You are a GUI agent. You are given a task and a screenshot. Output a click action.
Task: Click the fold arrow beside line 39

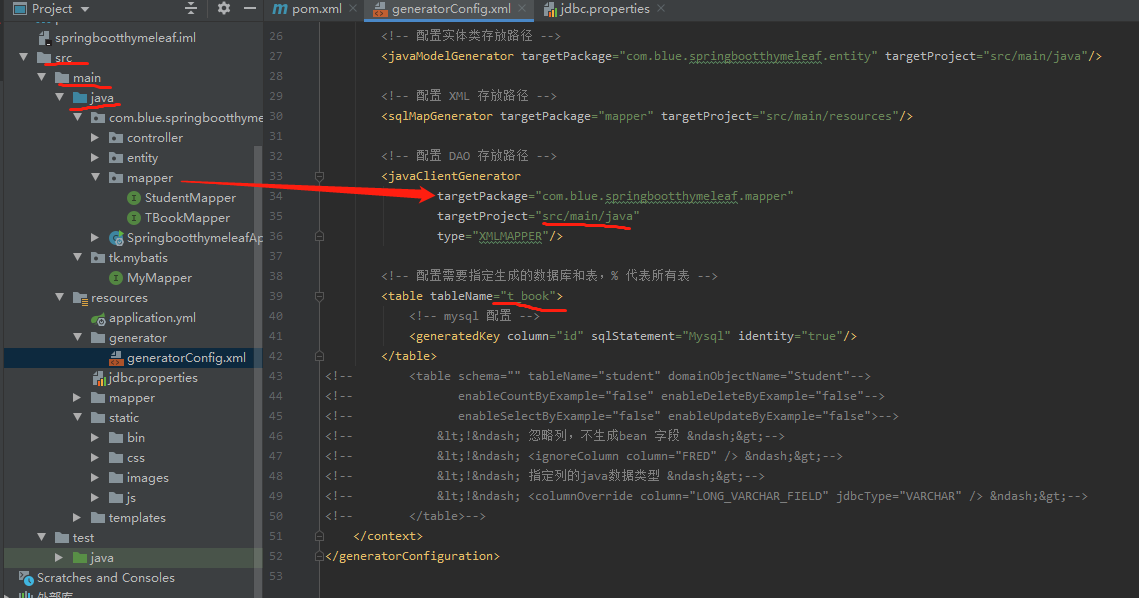tap(318, 296)
